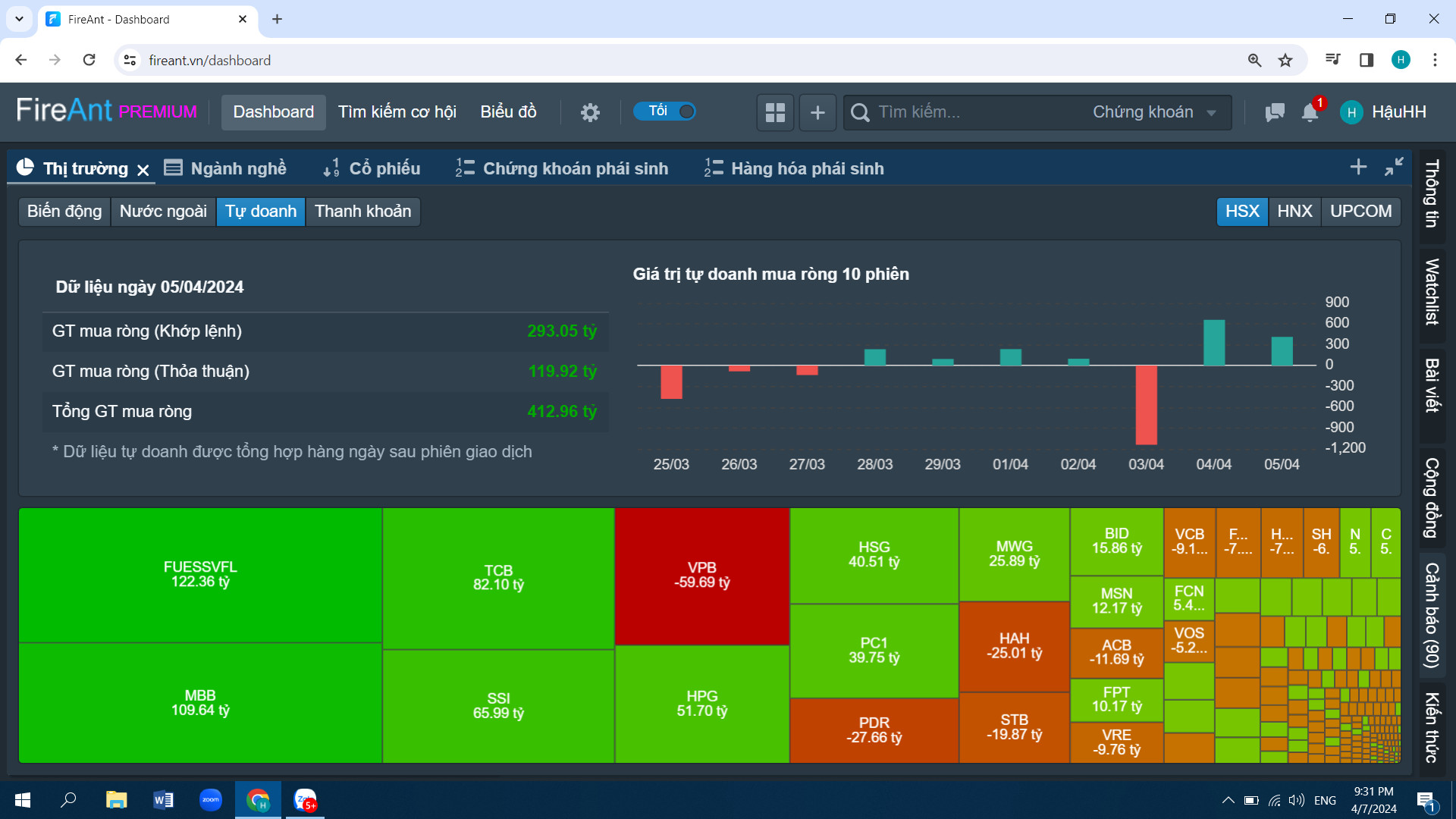Screen dimensions: 1456x819
Task: Open the settings gear in FireAnt header
Action: coord(590,112)
